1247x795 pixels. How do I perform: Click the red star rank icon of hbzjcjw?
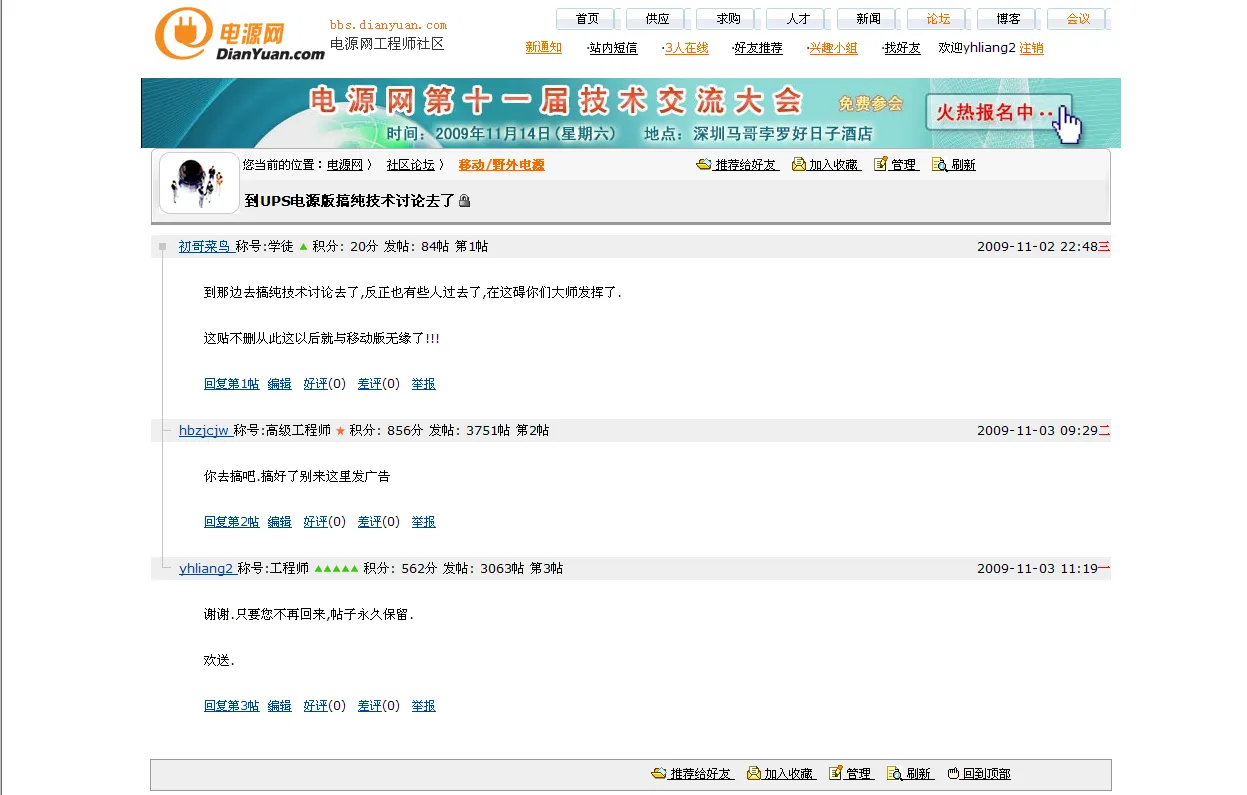pos(340,431)
